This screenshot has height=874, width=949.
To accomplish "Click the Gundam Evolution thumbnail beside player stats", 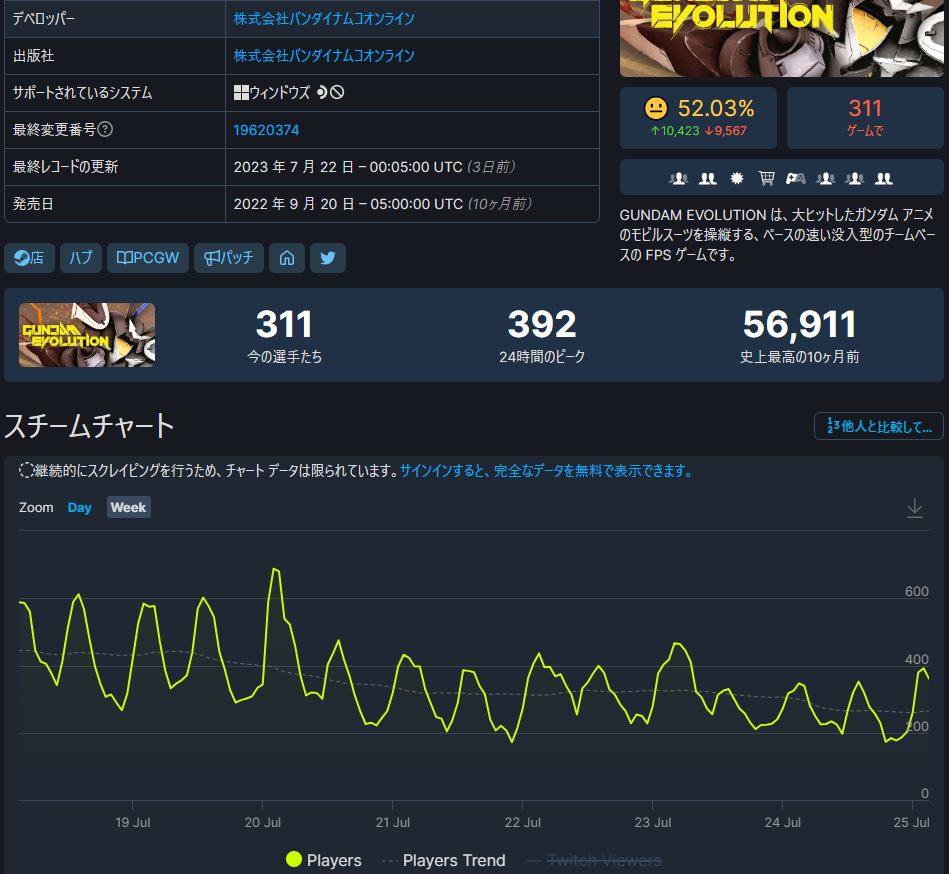I will [87, 335].
